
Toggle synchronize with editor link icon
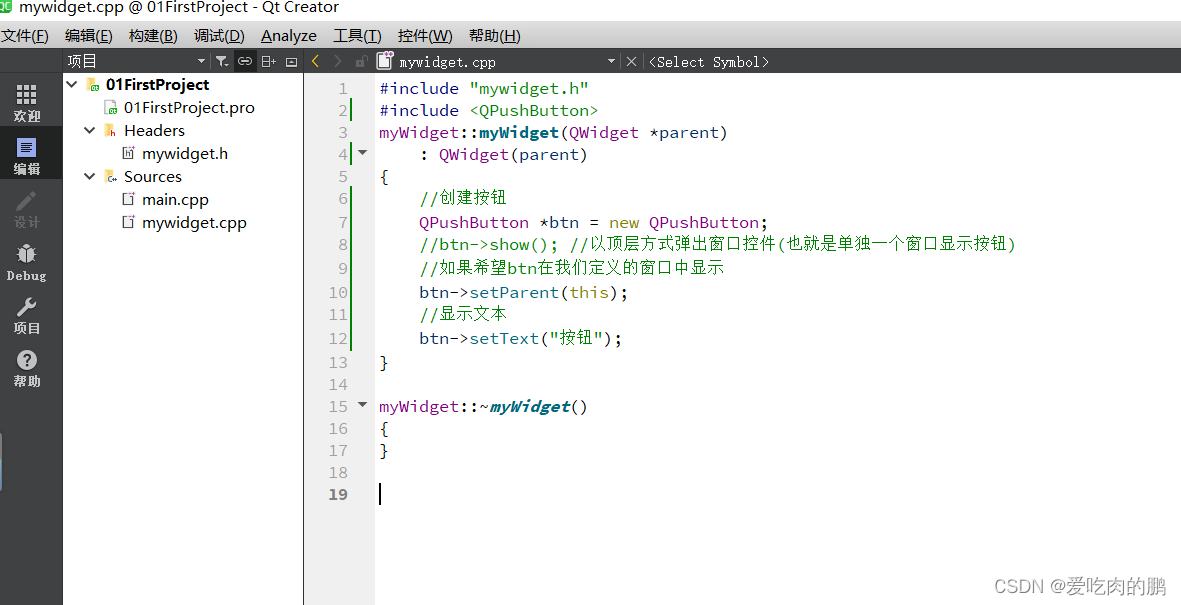tap(245, 62)
